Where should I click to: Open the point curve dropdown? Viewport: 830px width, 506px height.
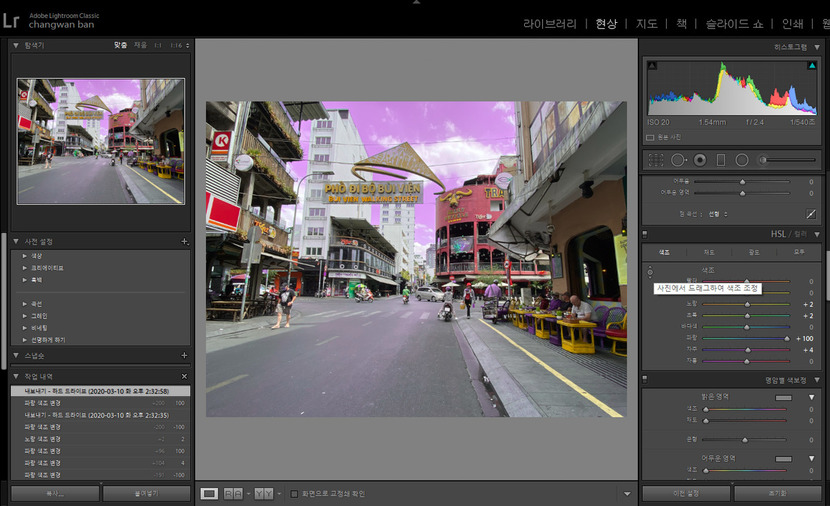coord(718,214)
